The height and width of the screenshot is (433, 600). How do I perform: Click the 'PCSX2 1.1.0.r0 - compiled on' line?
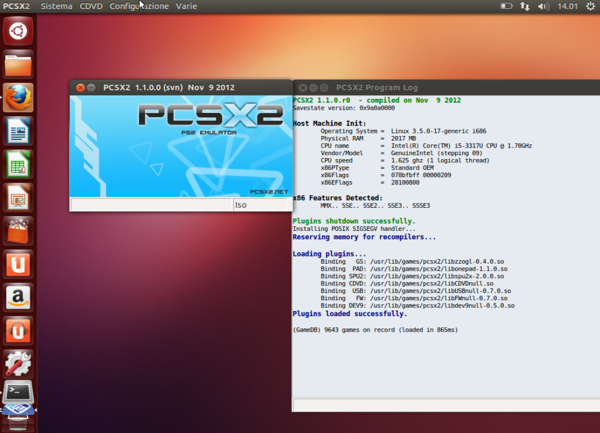[x=377, y=100]
